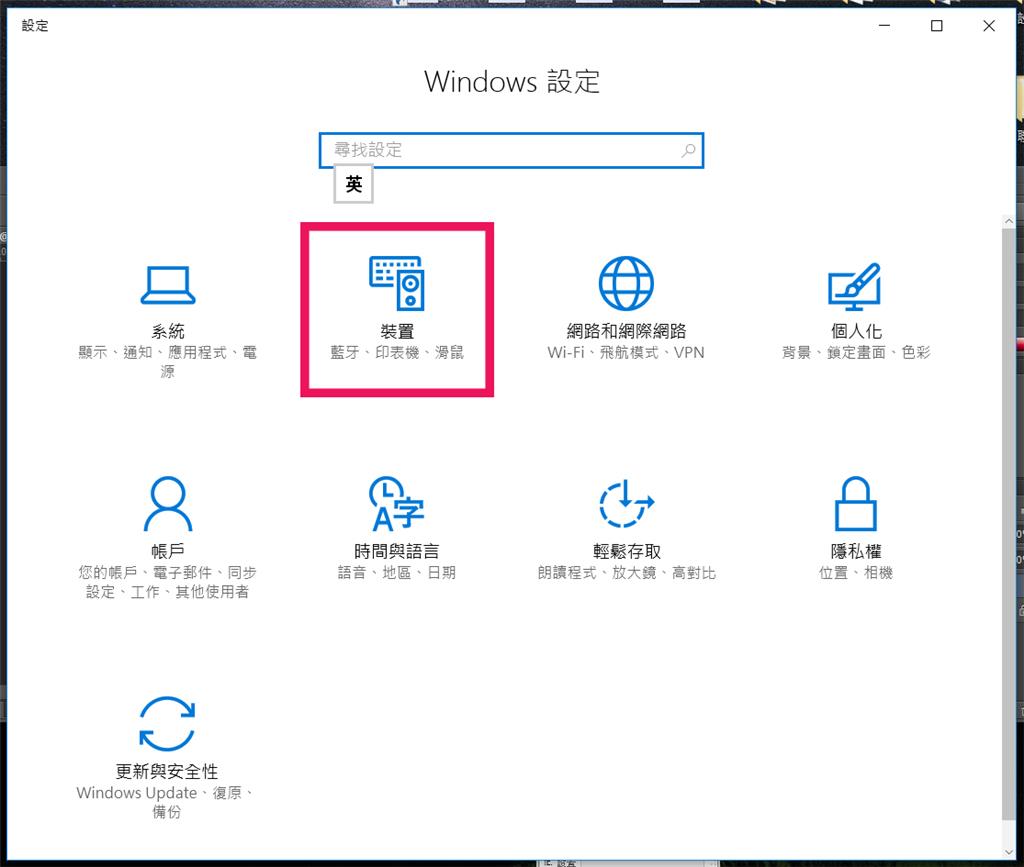Open the 帳戶 person icon
The height and width of the screenshot is (867, 1024).
point(168,503)
